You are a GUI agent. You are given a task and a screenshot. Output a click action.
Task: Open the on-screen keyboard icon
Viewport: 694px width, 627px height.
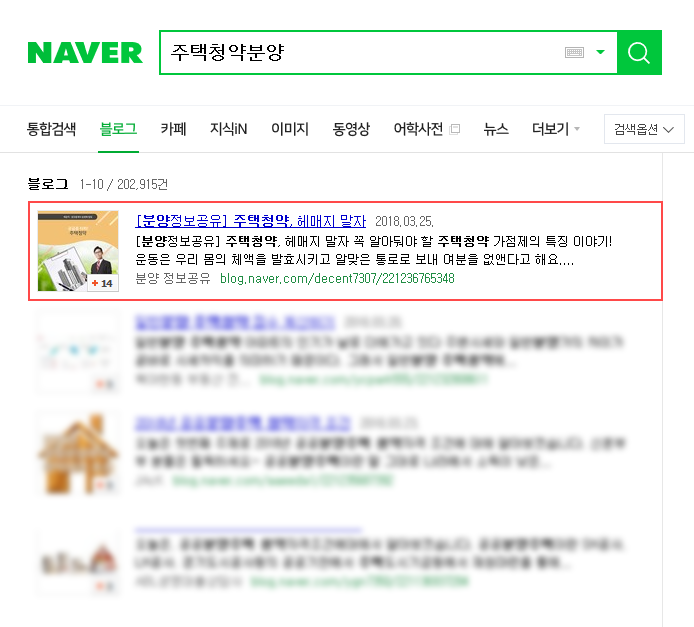(574, 53)
